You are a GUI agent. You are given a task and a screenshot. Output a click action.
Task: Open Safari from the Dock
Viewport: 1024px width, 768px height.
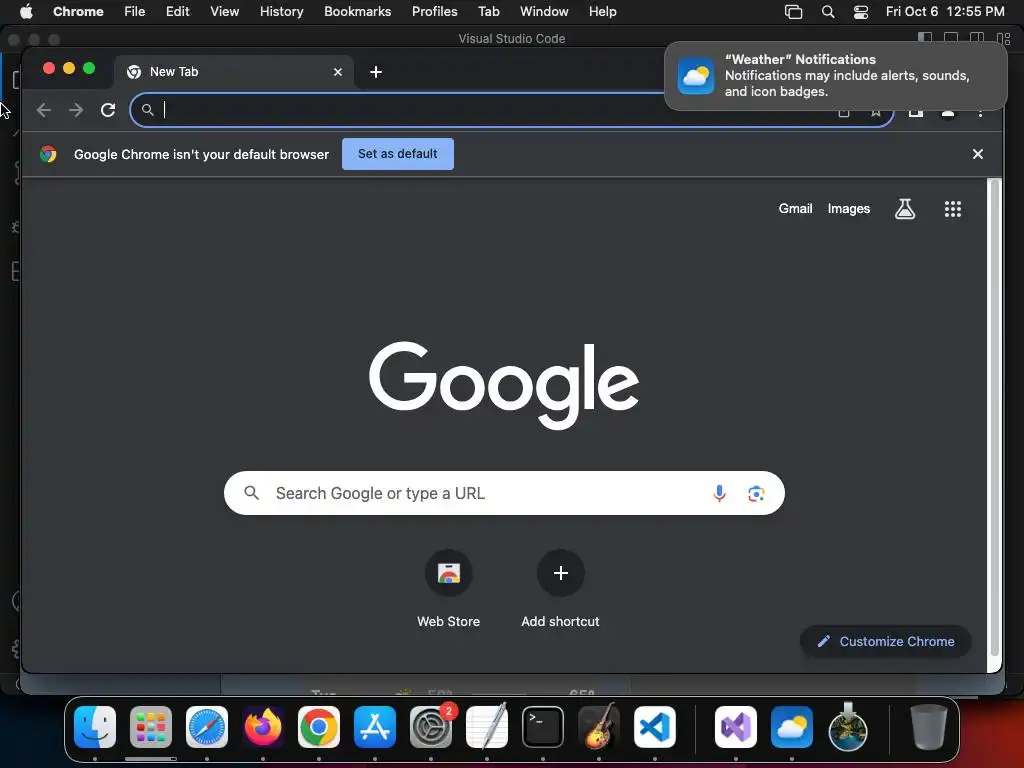(207, 727)
